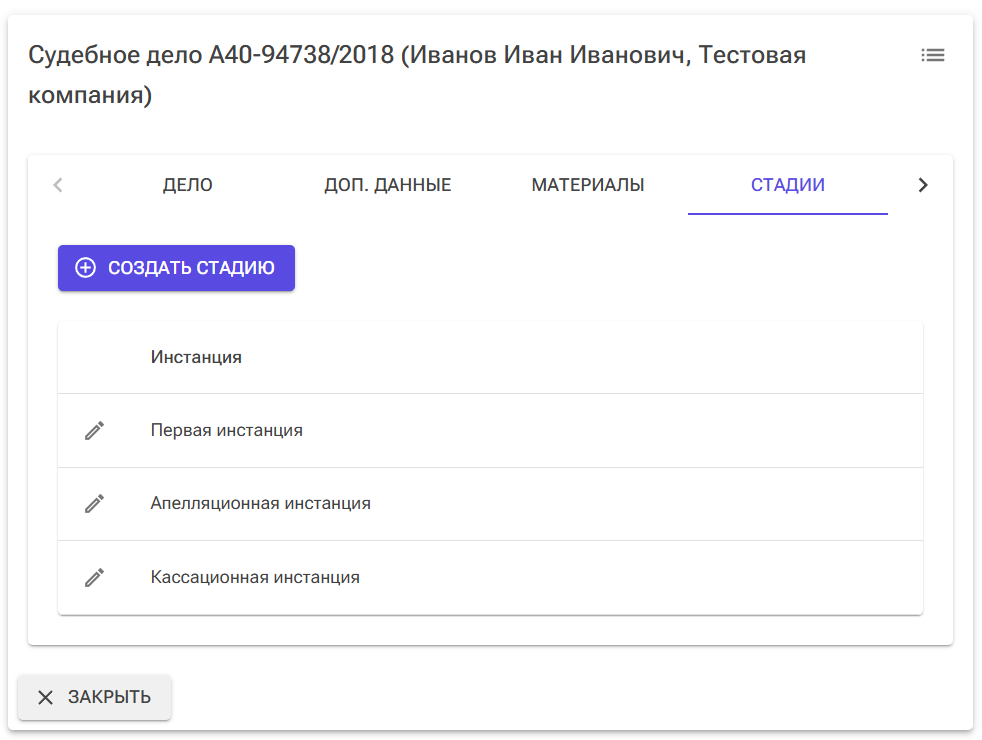Click the Инстанция column header
Screen dimensions: 982x740
(197, 356)
